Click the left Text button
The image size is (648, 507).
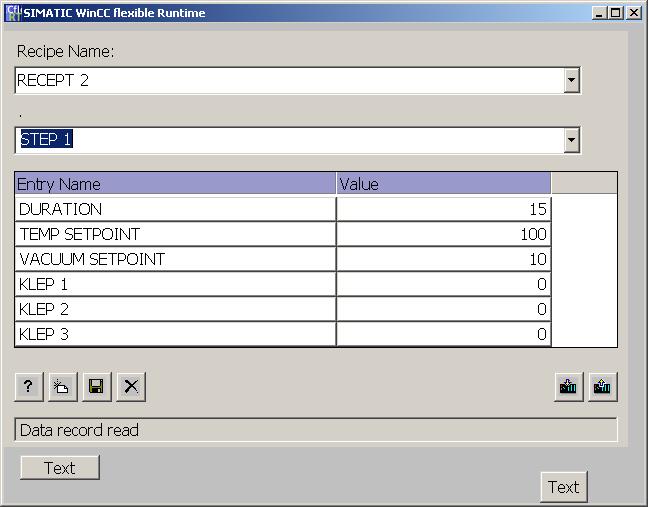pos(60,468)
